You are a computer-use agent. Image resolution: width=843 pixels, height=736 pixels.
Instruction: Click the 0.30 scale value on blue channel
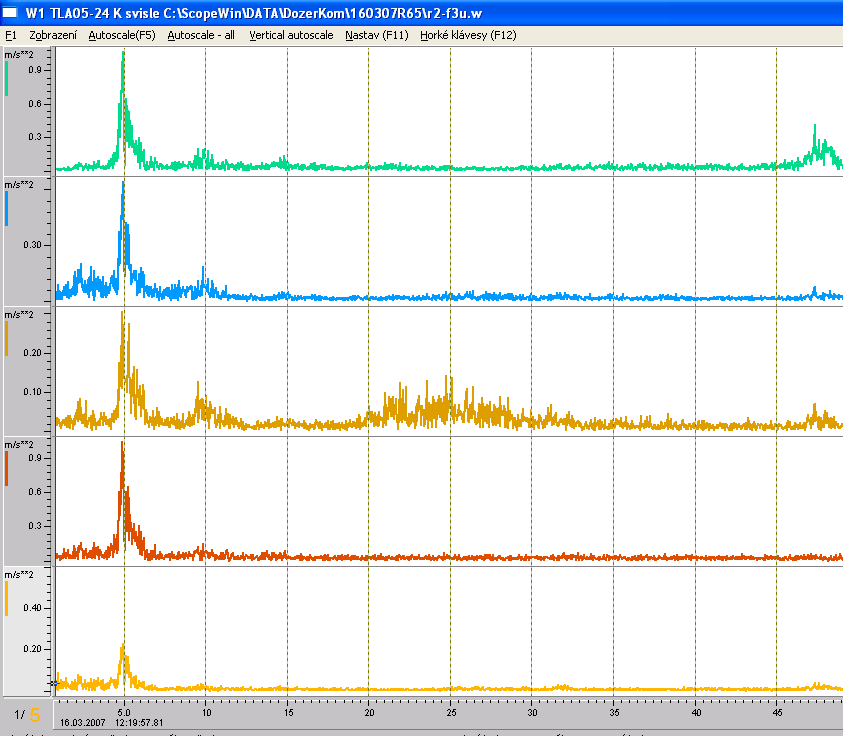[x=32, y=245]
